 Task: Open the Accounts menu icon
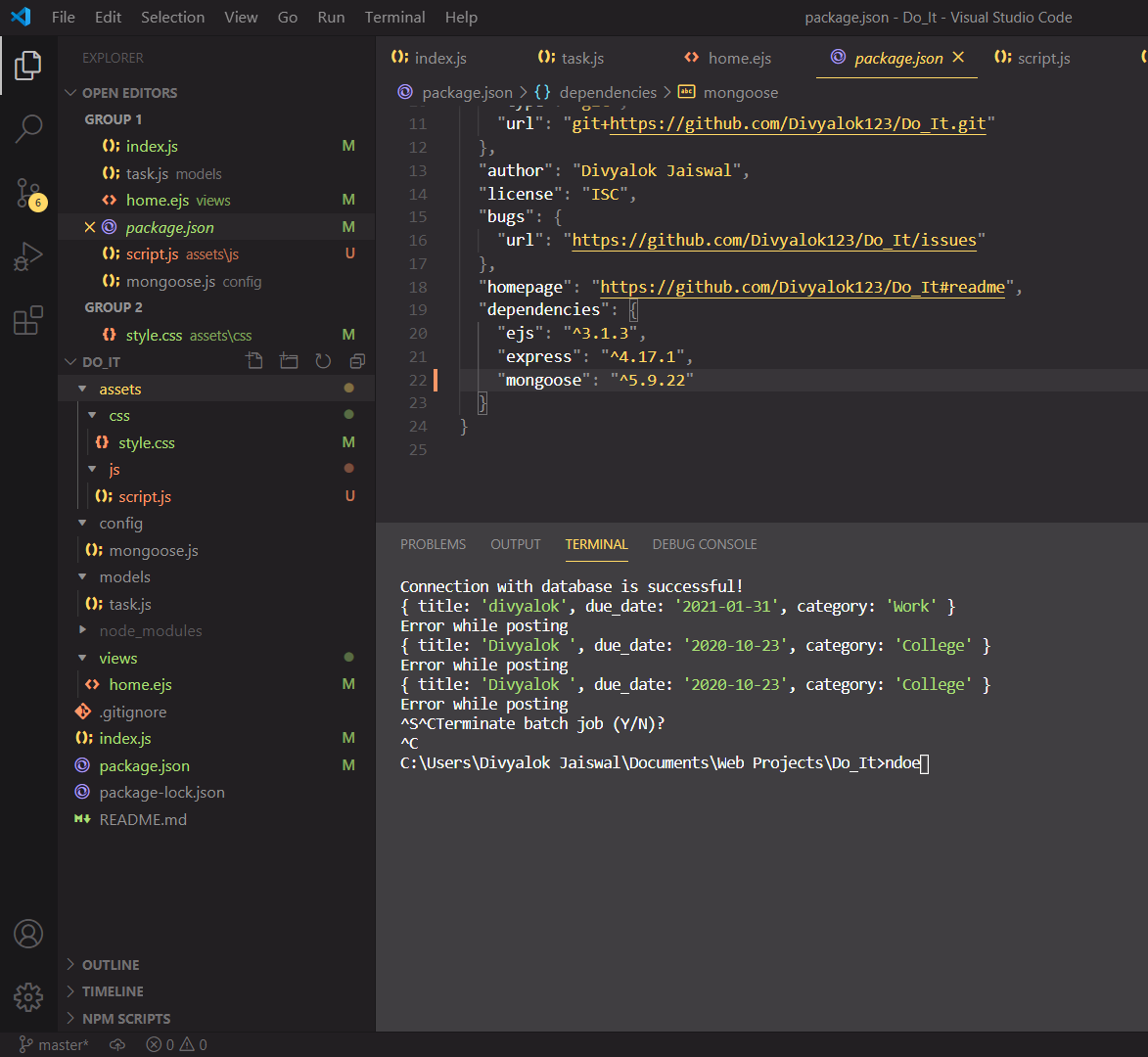[27, 934]
